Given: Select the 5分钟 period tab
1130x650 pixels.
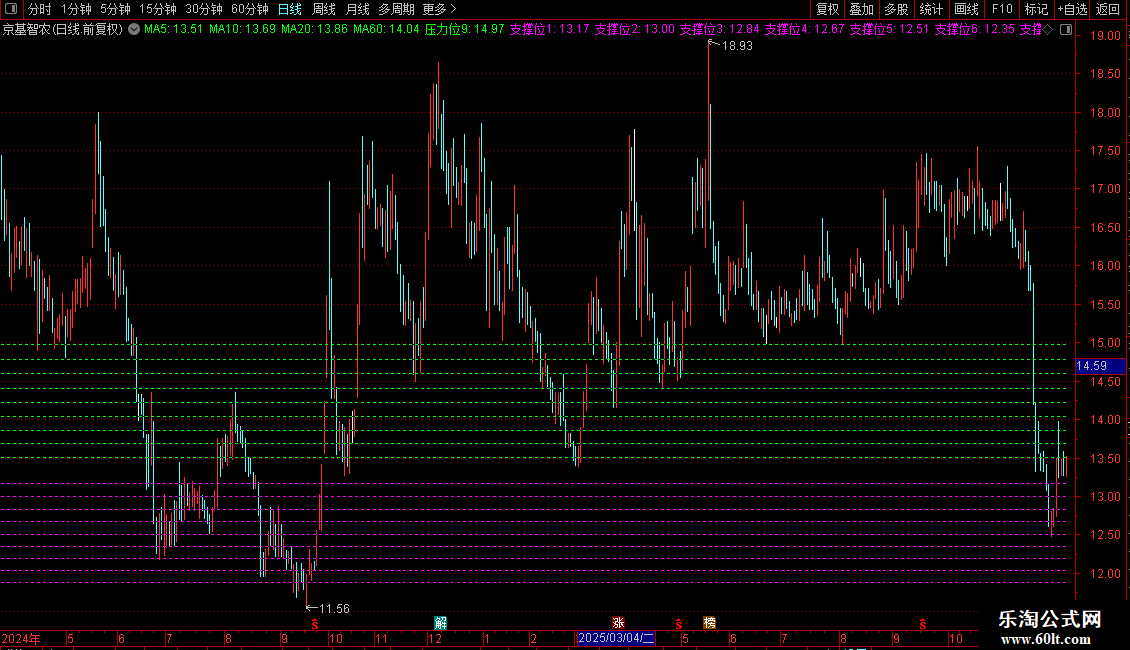Looking at the screenshot, I should pos(115,9).
